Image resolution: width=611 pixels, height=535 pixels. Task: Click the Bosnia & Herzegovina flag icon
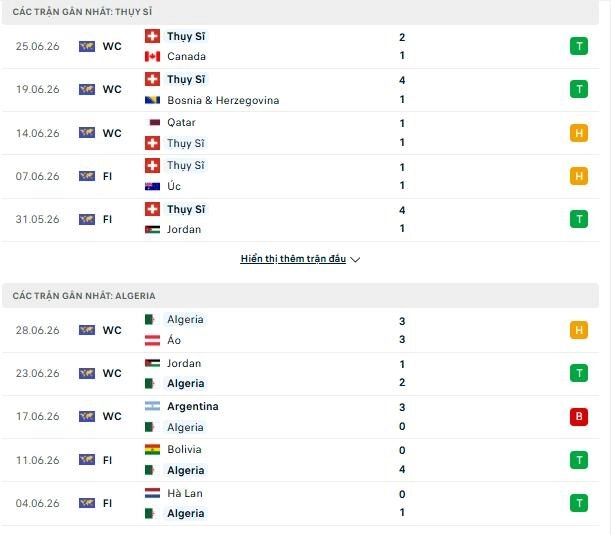(x=152, y=101)
